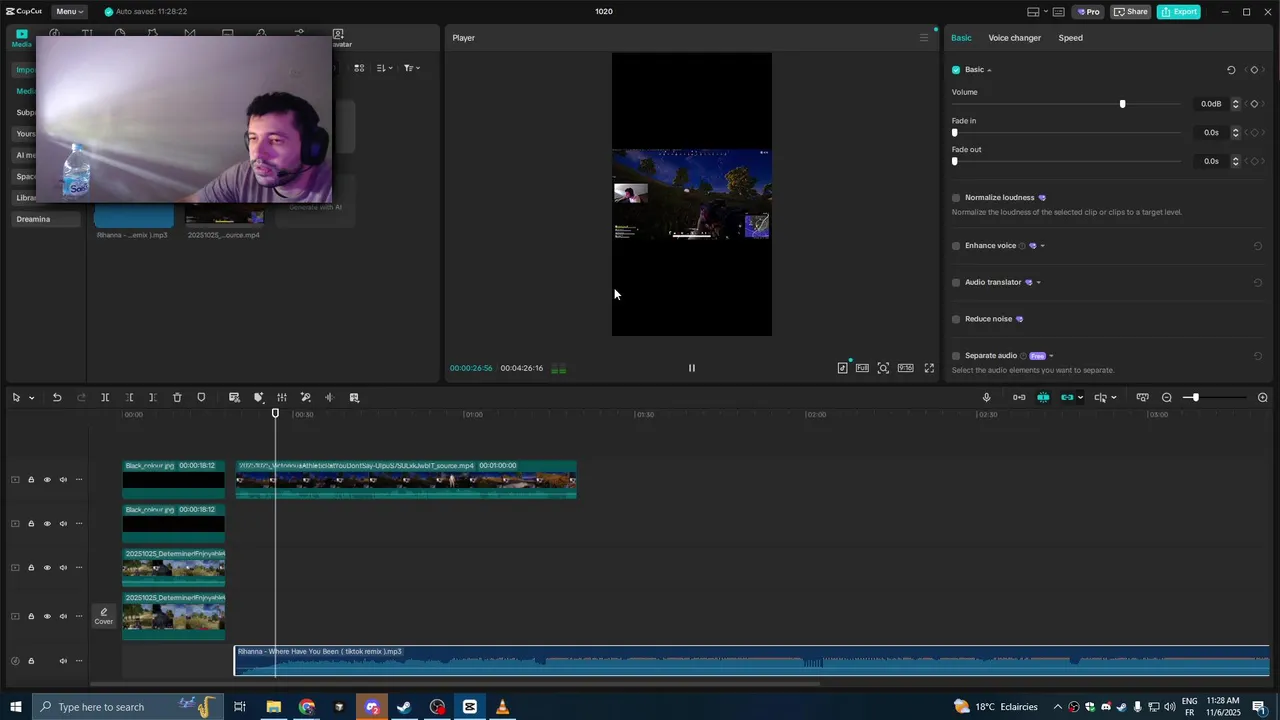Image resolution: width=1280 pixels, height=720 pixels.
Task: Click the zoom to fit timeline icon
Action: click(x=1143, y=397)
